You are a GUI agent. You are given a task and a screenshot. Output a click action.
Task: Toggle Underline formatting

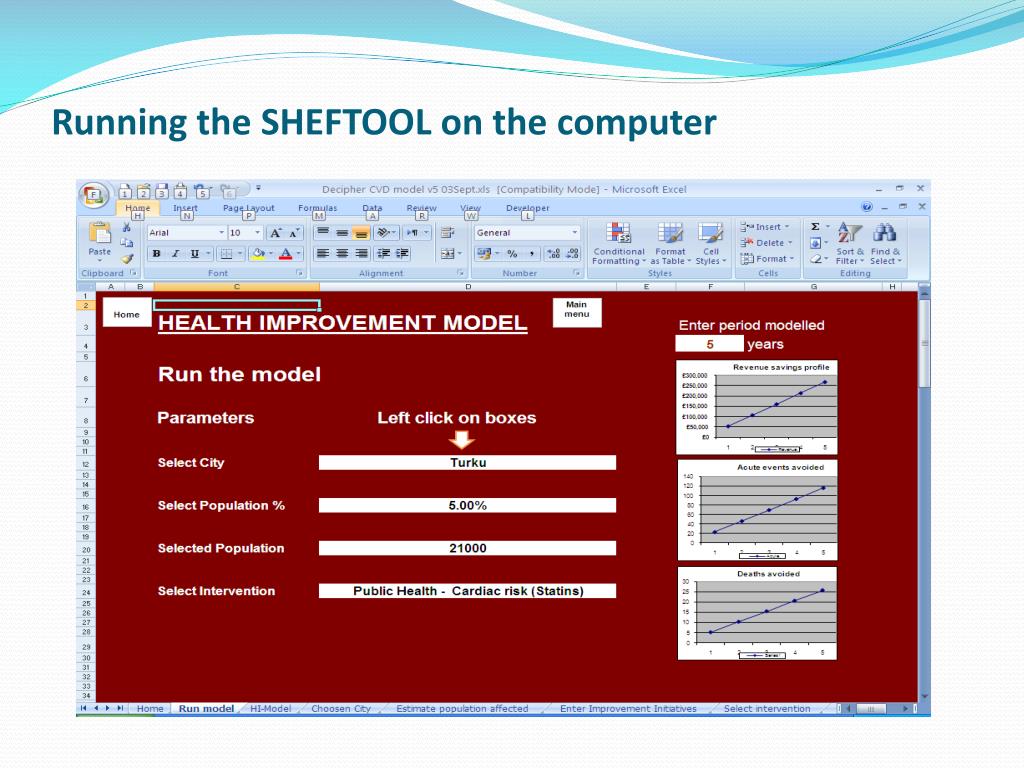pos(194,254)
